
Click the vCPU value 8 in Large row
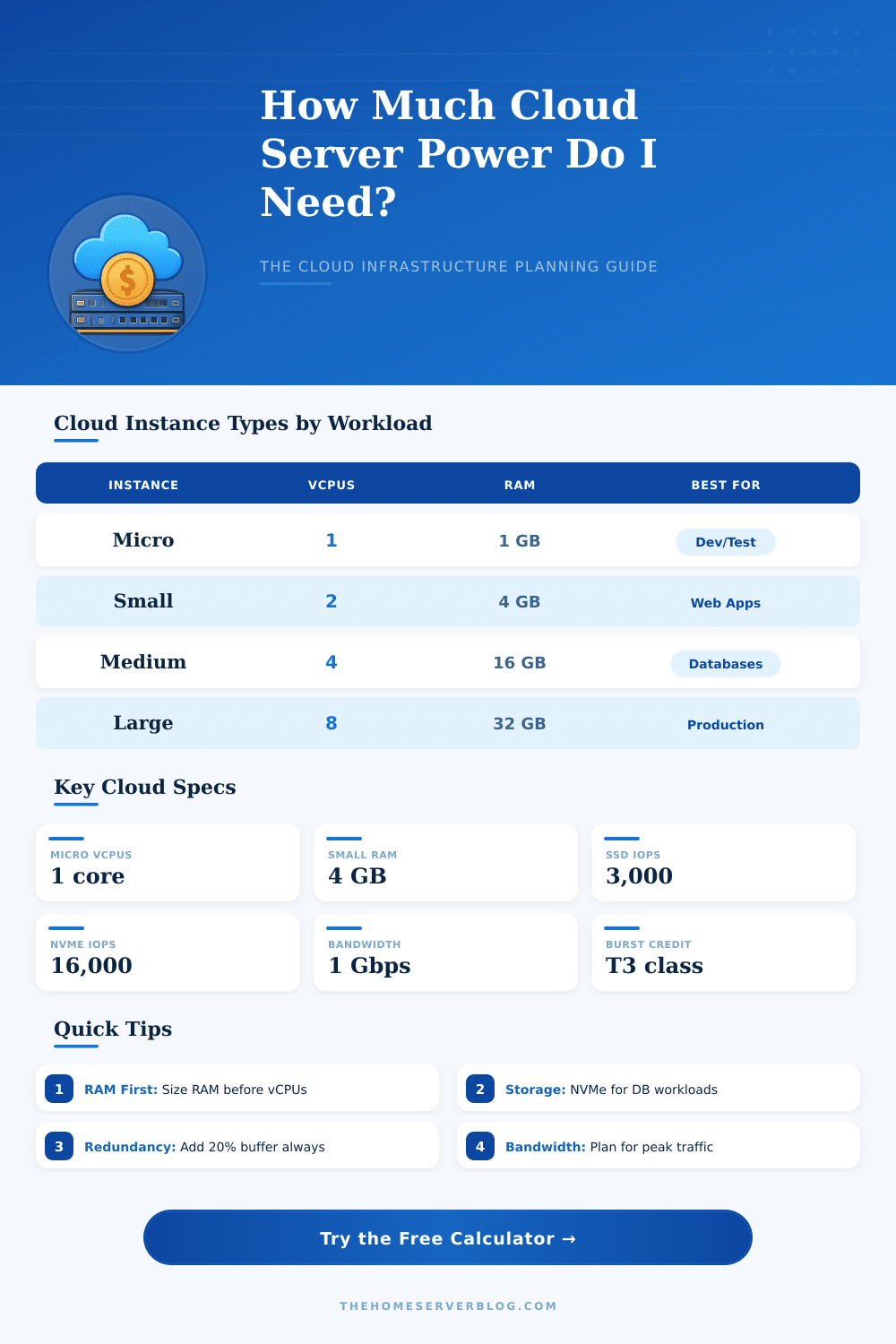click(x=332, y=723)
